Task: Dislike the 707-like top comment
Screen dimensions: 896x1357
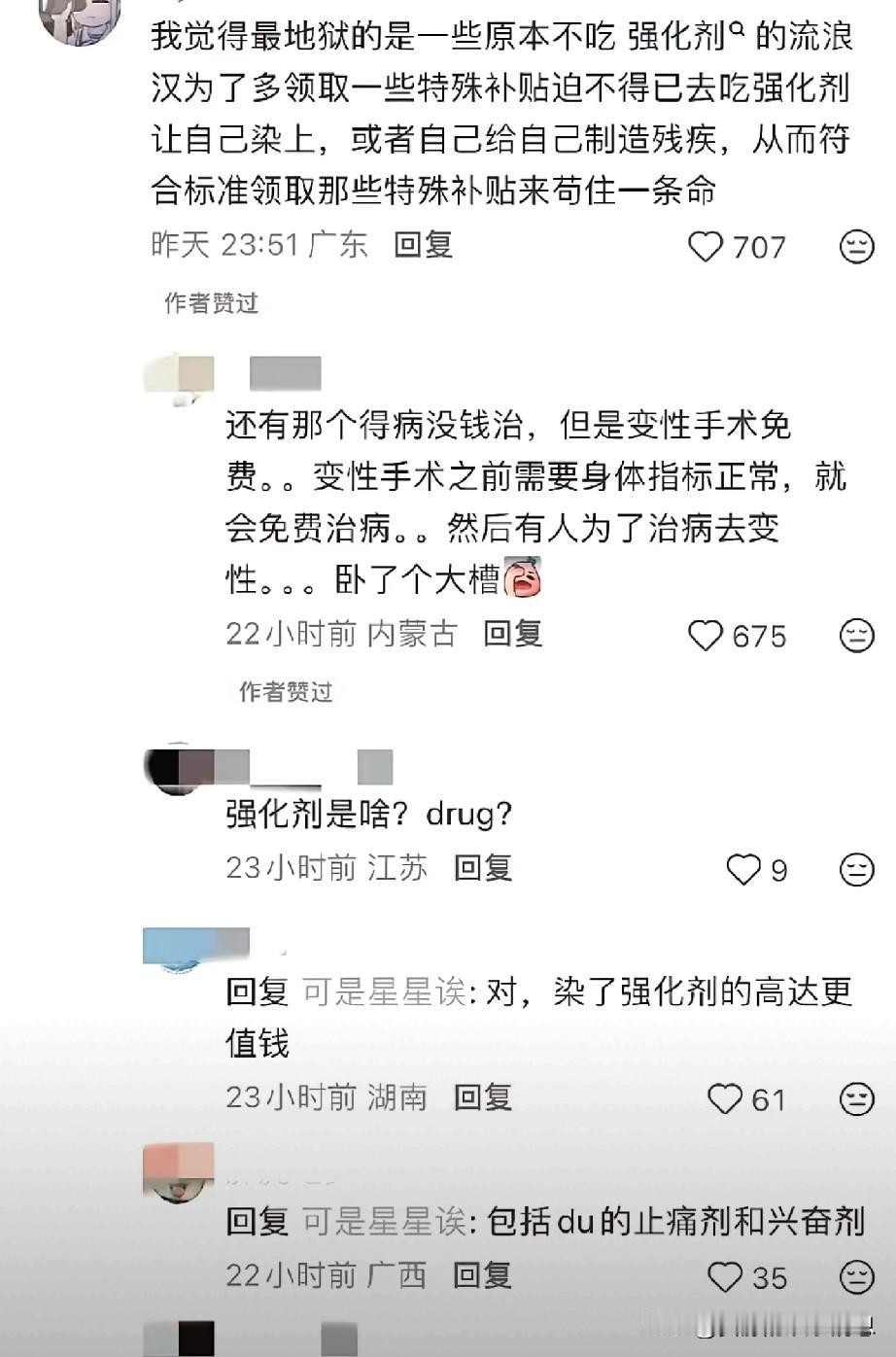Action: click(856, 247)
